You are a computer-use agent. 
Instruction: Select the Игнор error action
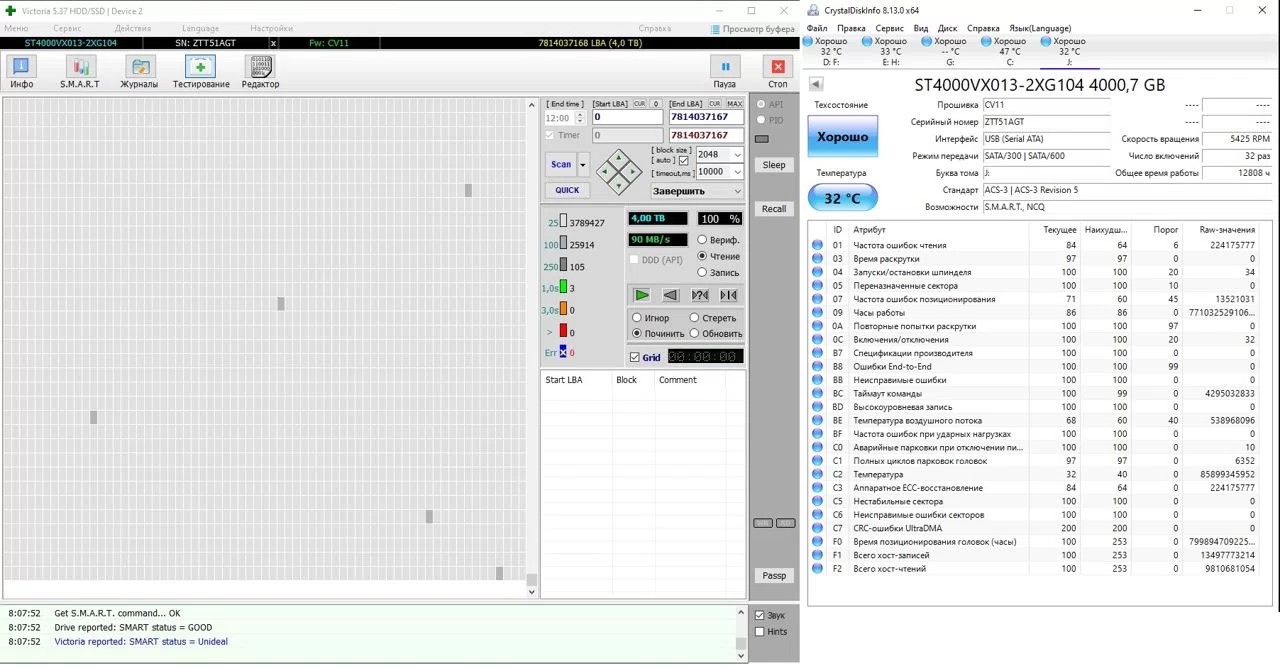[650, 318]
